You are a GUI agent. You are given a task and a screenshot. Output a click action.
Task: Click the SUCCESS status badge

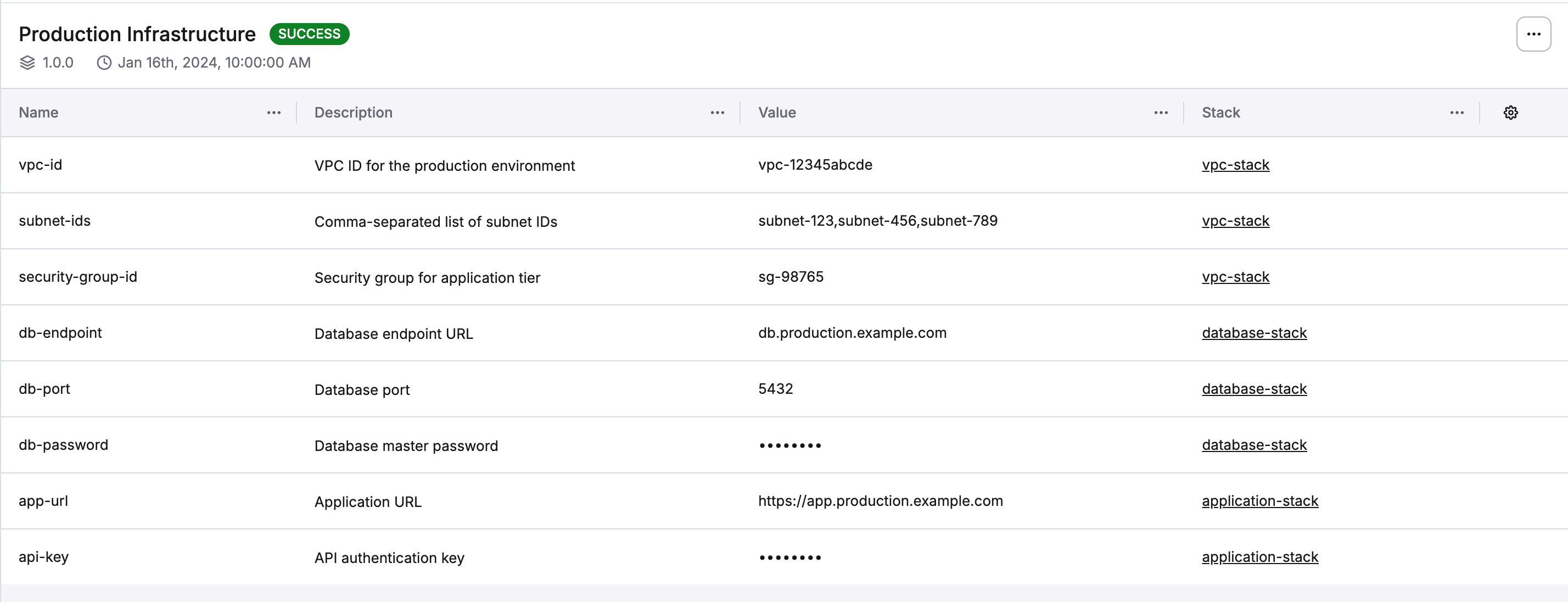click(309, 34)
